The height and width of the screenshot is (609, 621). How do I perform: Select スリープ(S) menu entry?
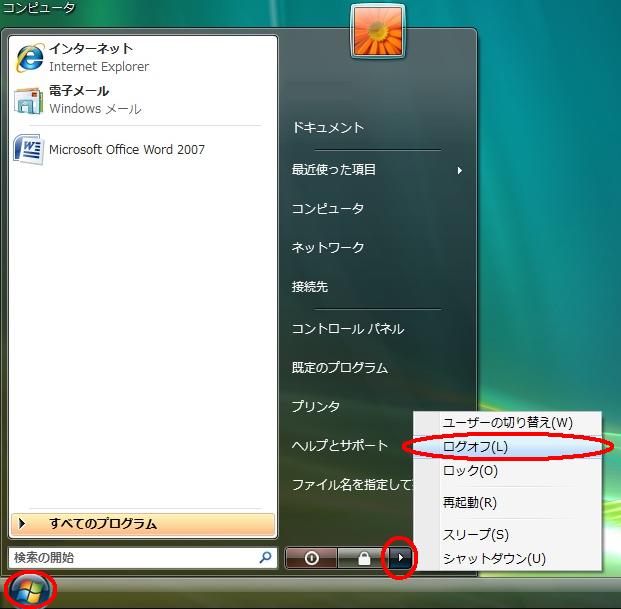475,535
